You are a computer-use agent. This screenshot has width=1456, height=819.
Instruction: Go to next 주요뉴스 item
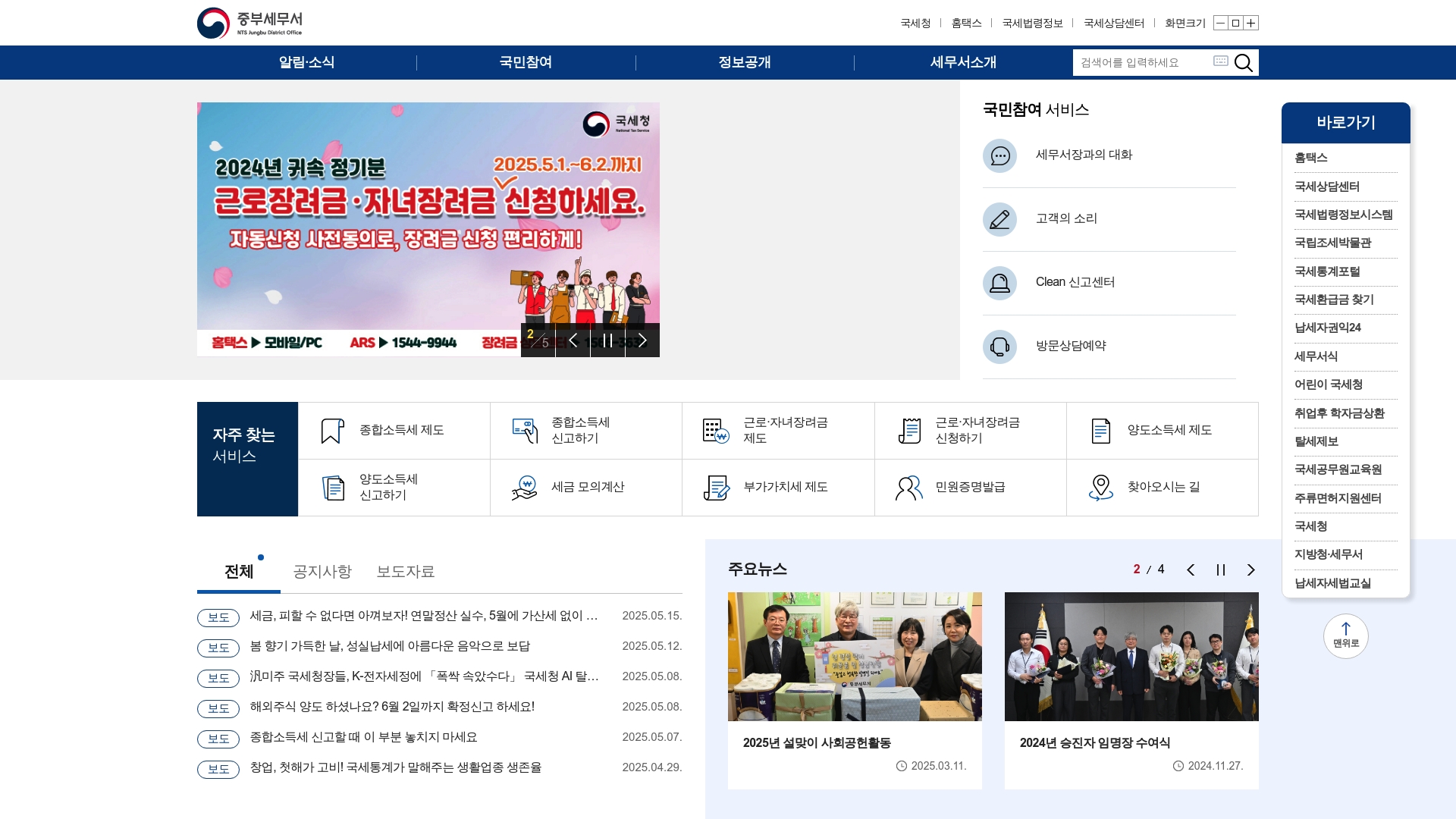point(1251,570)
